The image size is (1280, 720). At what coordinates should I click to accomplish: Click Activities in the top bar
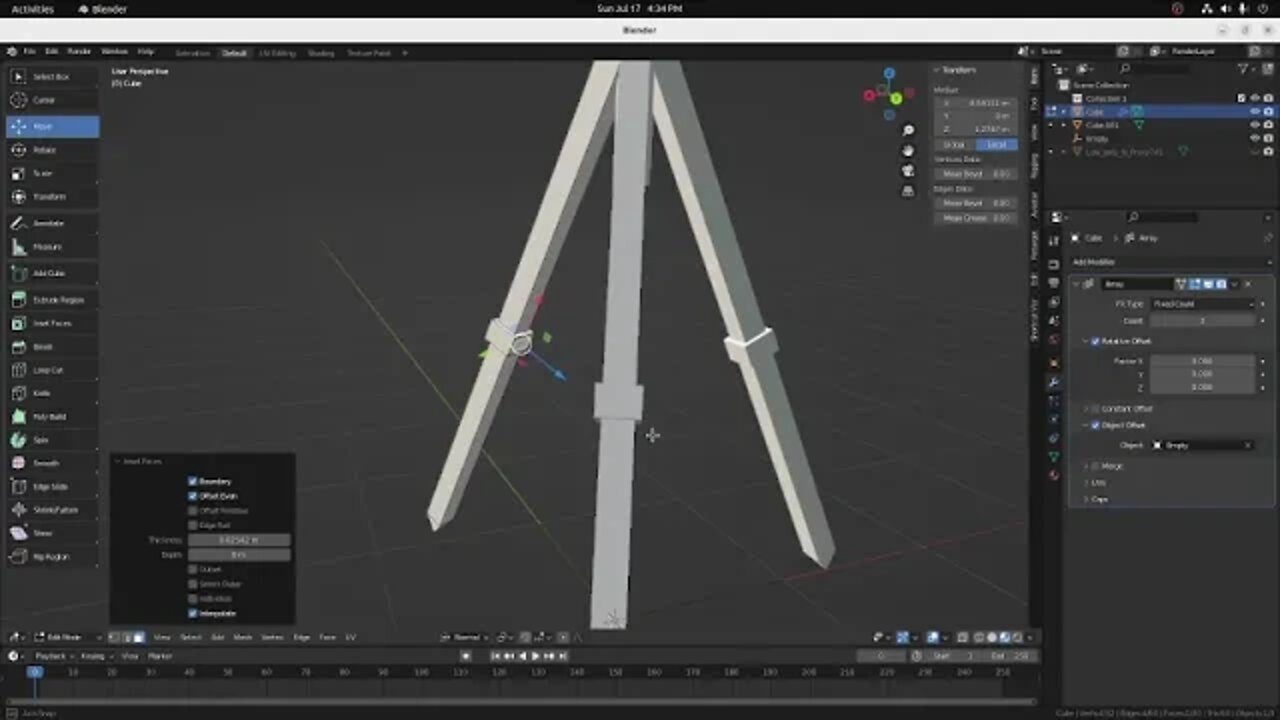[x=33, y=9]
